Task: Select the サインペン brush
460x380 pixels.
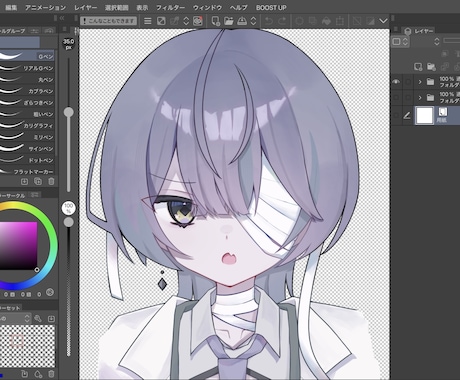Action: (x=27, y=149)
